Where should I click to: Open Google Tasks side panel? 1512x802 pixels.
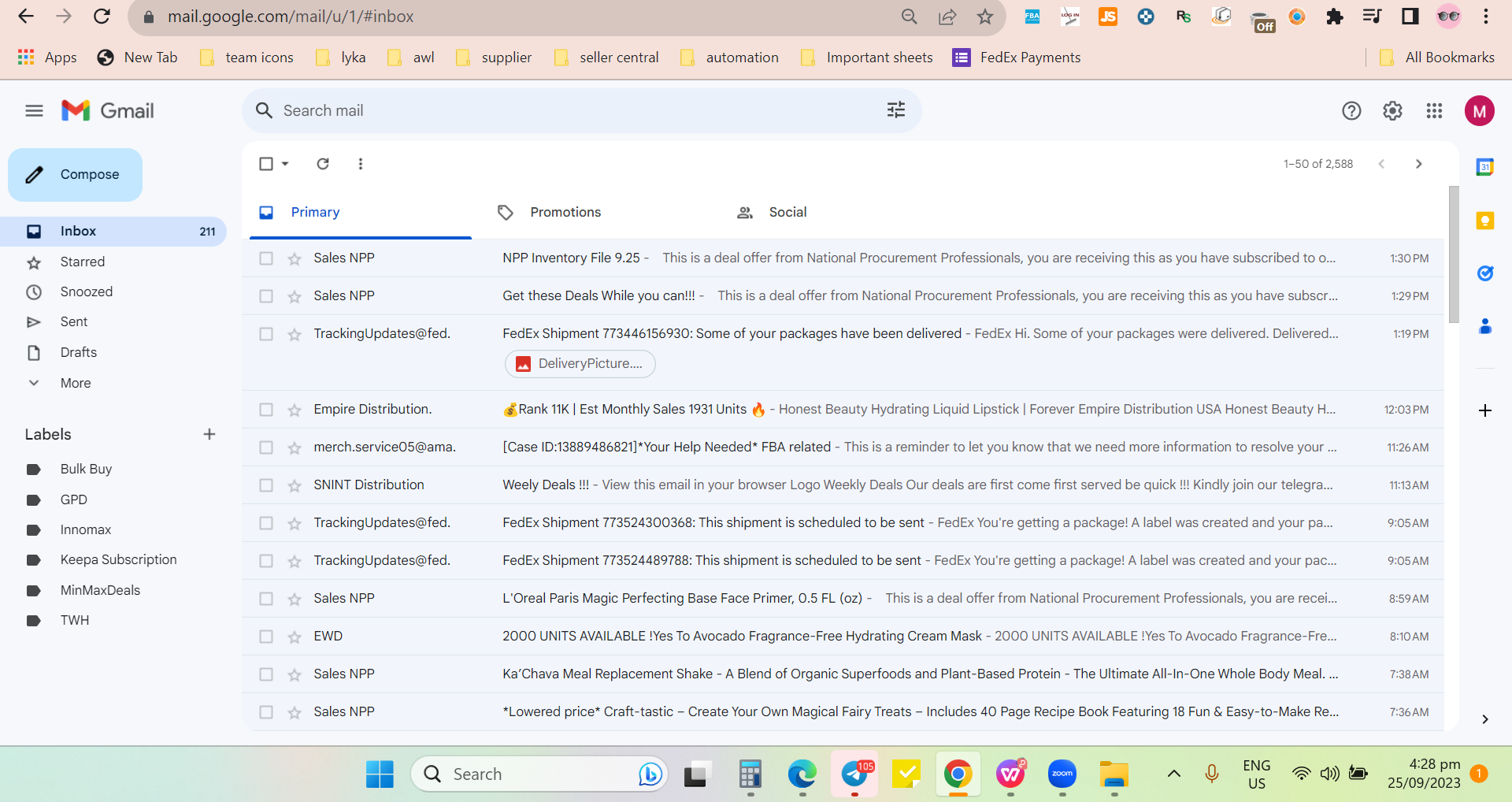tap(1485, 273)
